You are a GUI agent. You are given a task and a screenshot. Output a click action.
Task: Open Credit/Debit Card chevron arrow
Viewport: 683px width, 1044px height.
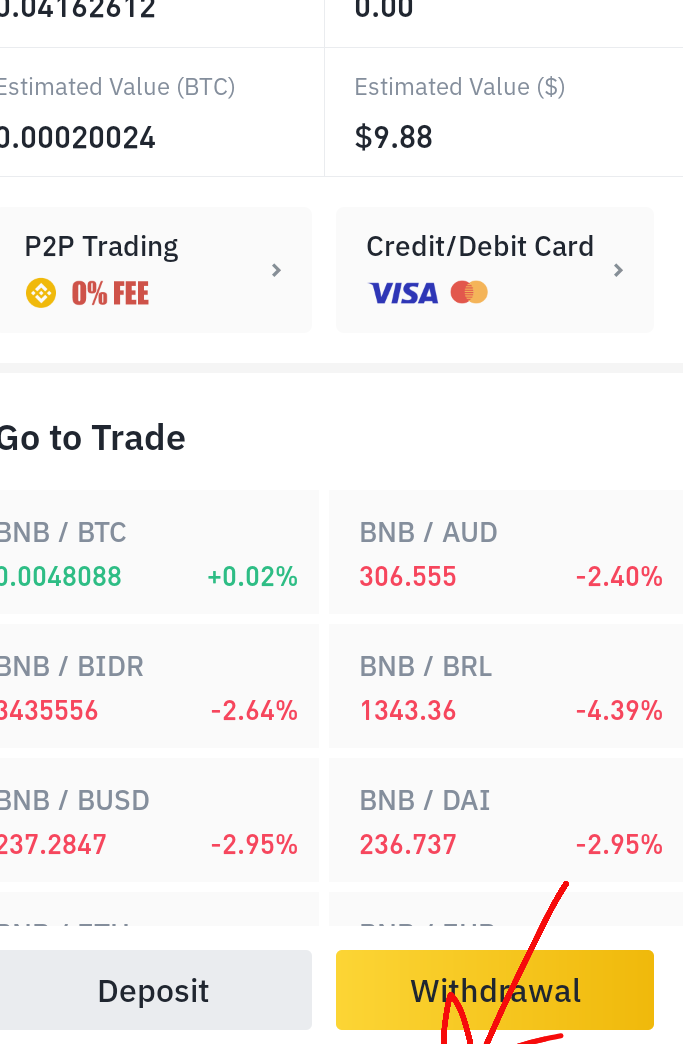618,270
